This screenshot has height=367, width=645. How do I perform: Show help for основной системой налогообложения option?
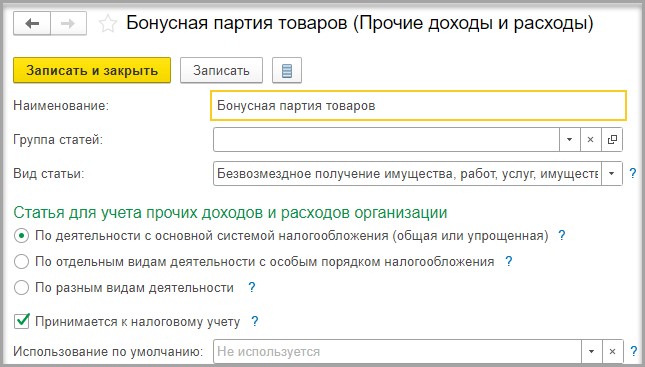[x=561, y=235]
